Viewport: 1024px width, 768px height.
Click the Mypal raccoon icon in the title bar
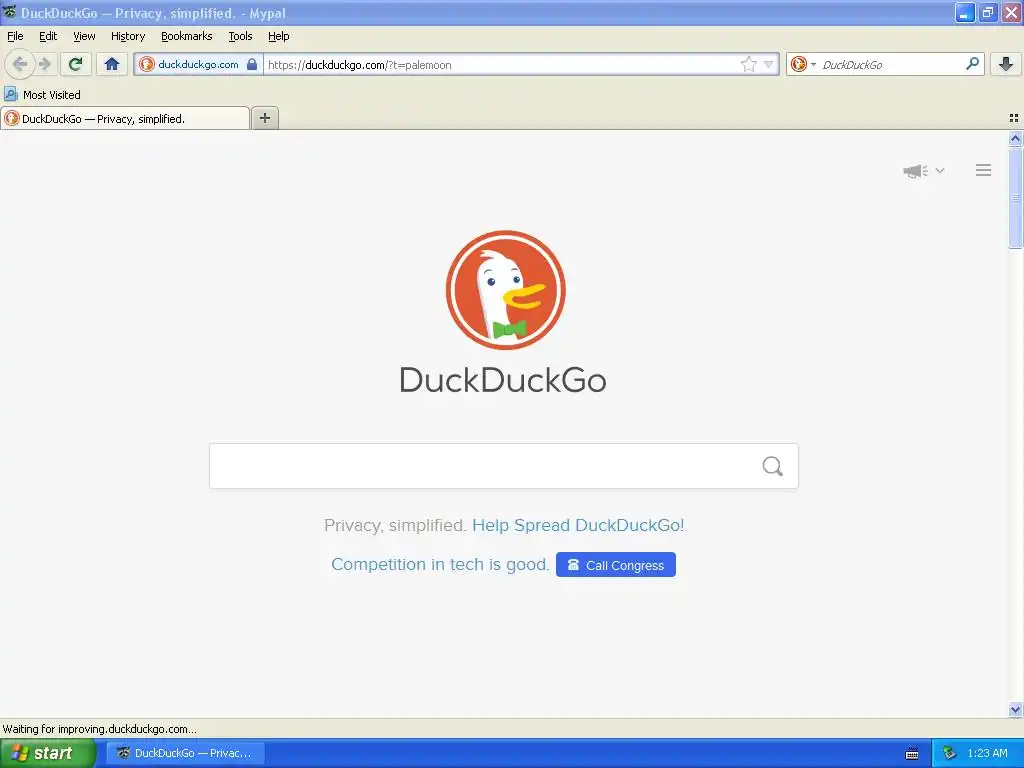(9, 12)
